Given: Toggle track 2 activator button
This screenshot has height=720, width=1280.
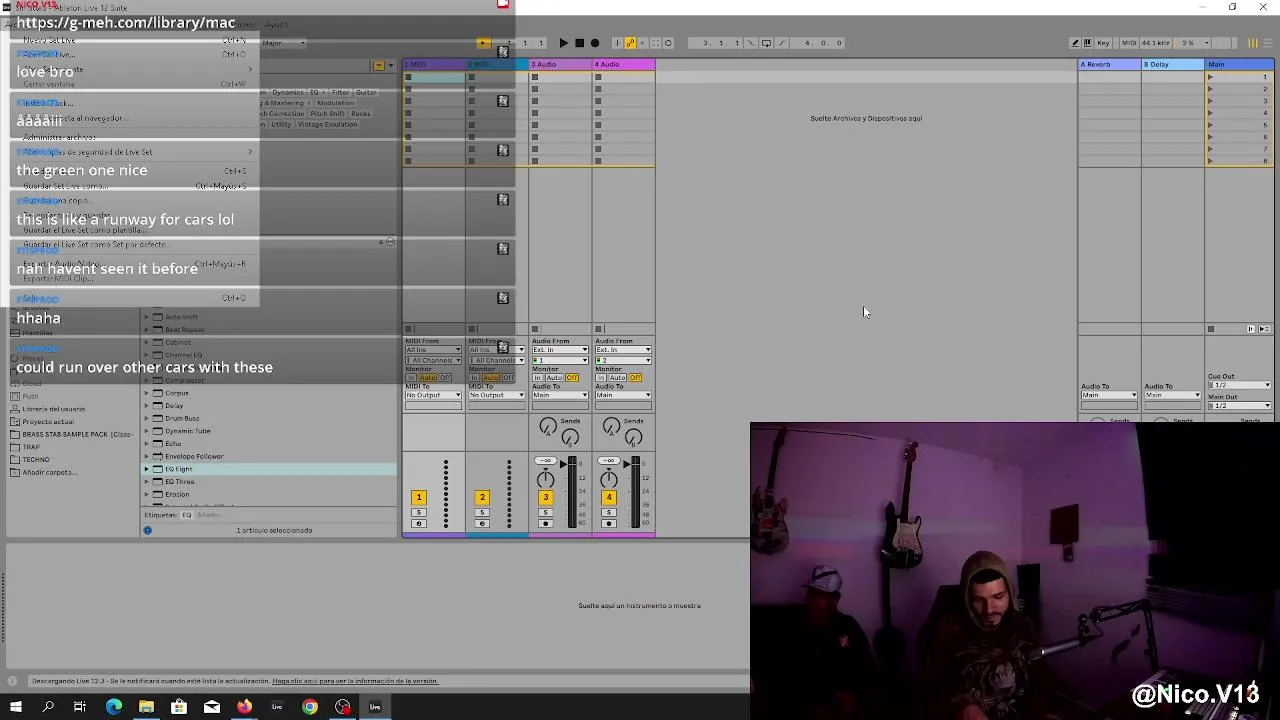Looking at the screenshot, I should tap(482, 497).
